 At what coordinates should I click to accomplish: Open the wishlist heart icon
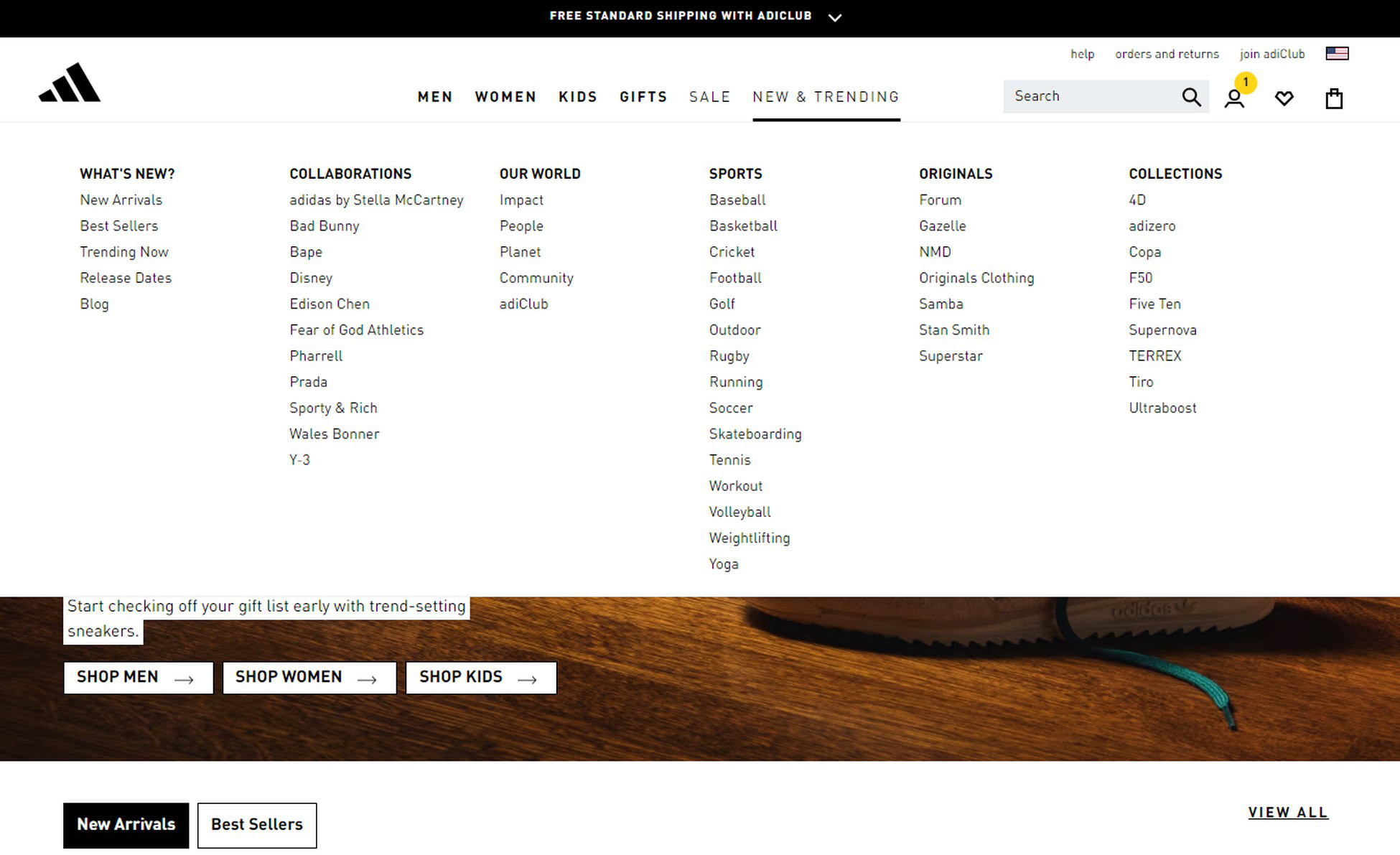(x=1284, y=98)
